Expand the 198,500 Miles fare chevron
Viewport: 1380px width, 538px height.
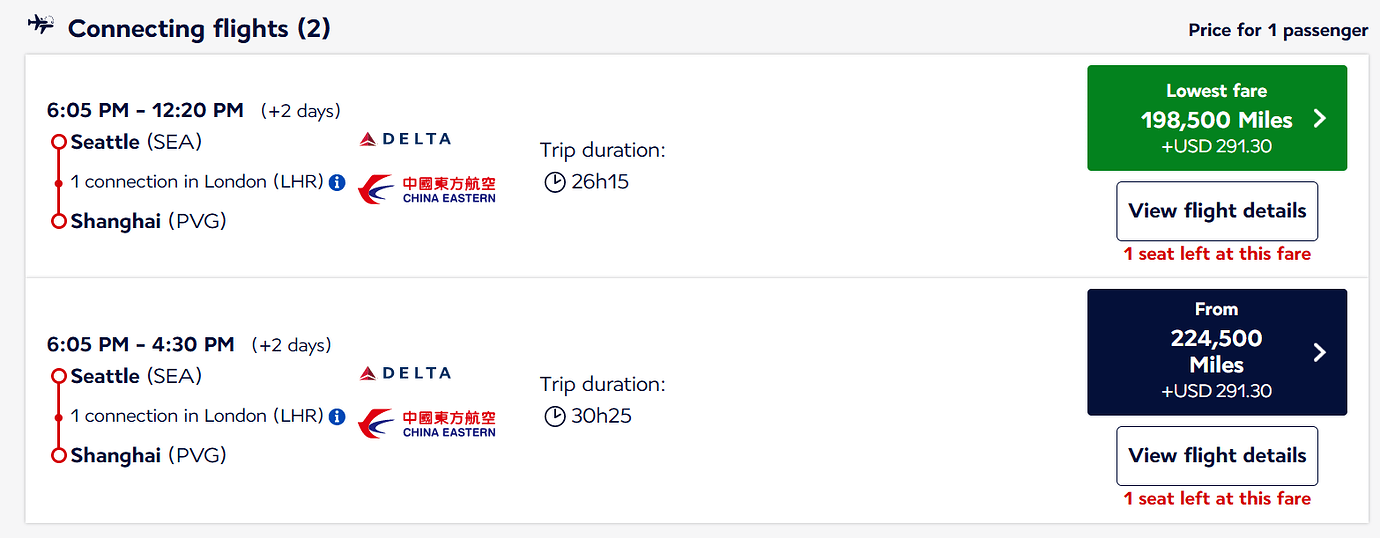[x=1320, y=119]
